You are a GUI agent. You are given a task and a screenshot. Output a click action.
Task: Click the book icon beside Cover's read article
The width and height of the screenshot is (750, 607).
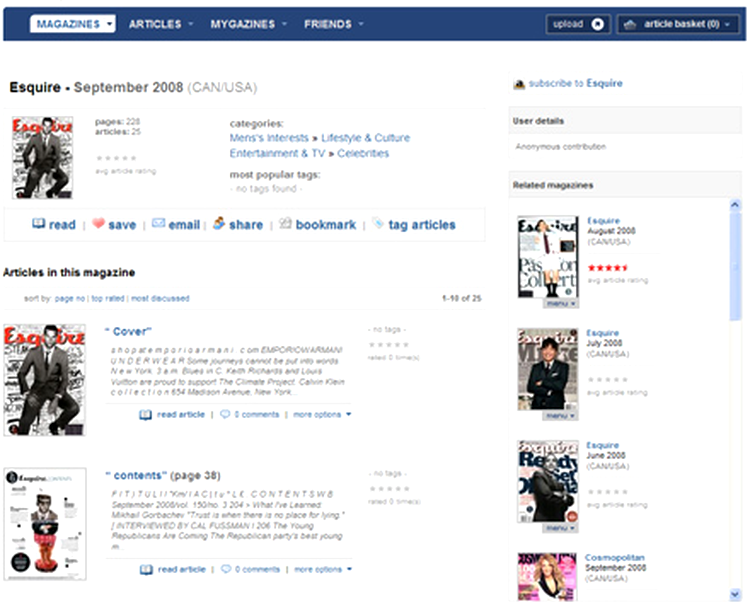click(145, 415)
